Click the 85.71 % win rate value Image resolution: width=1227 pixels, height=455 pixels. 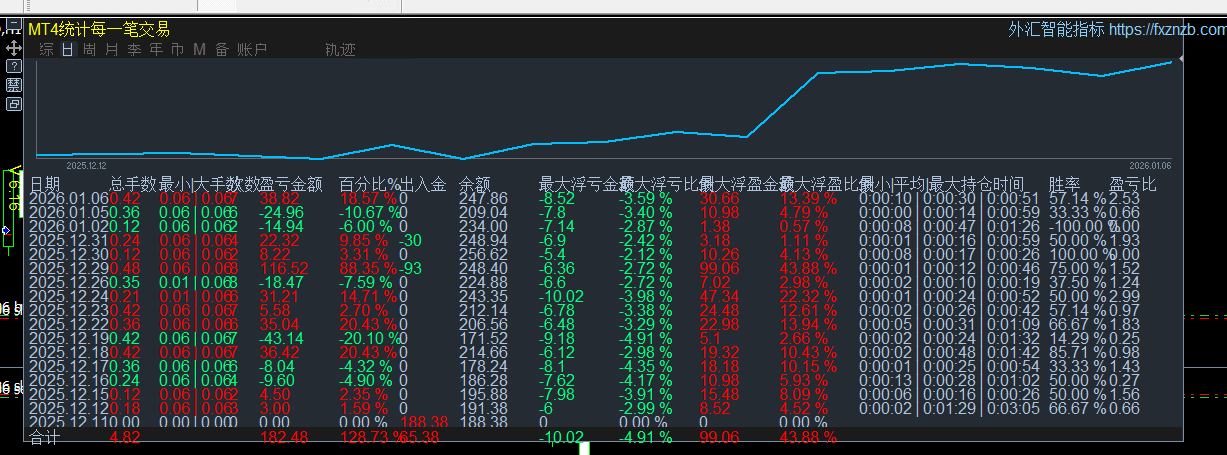(x=1078, y=353)
